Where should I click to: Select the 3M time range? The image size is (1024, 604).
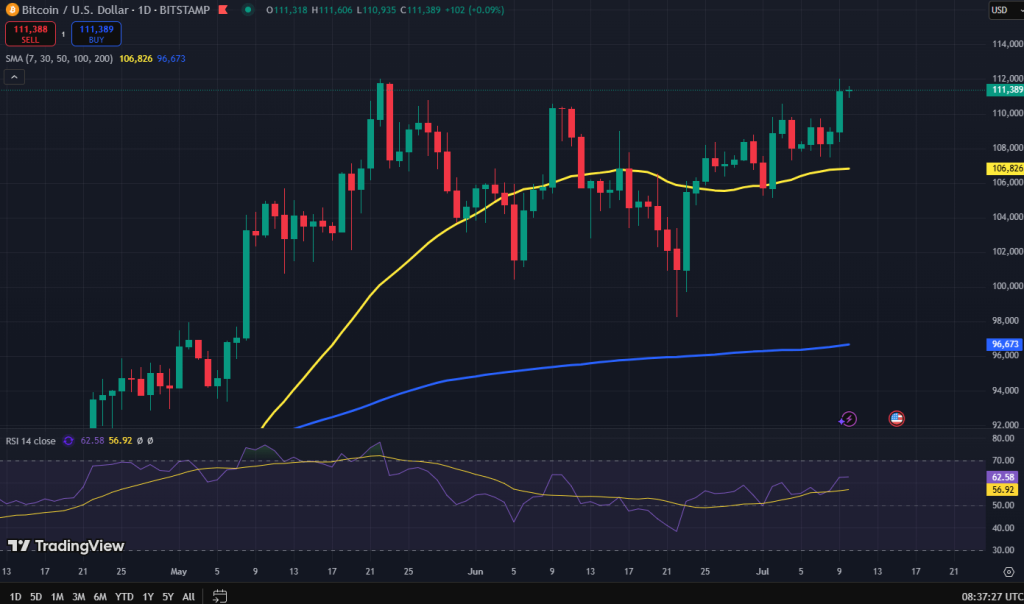tap(78, 597)
